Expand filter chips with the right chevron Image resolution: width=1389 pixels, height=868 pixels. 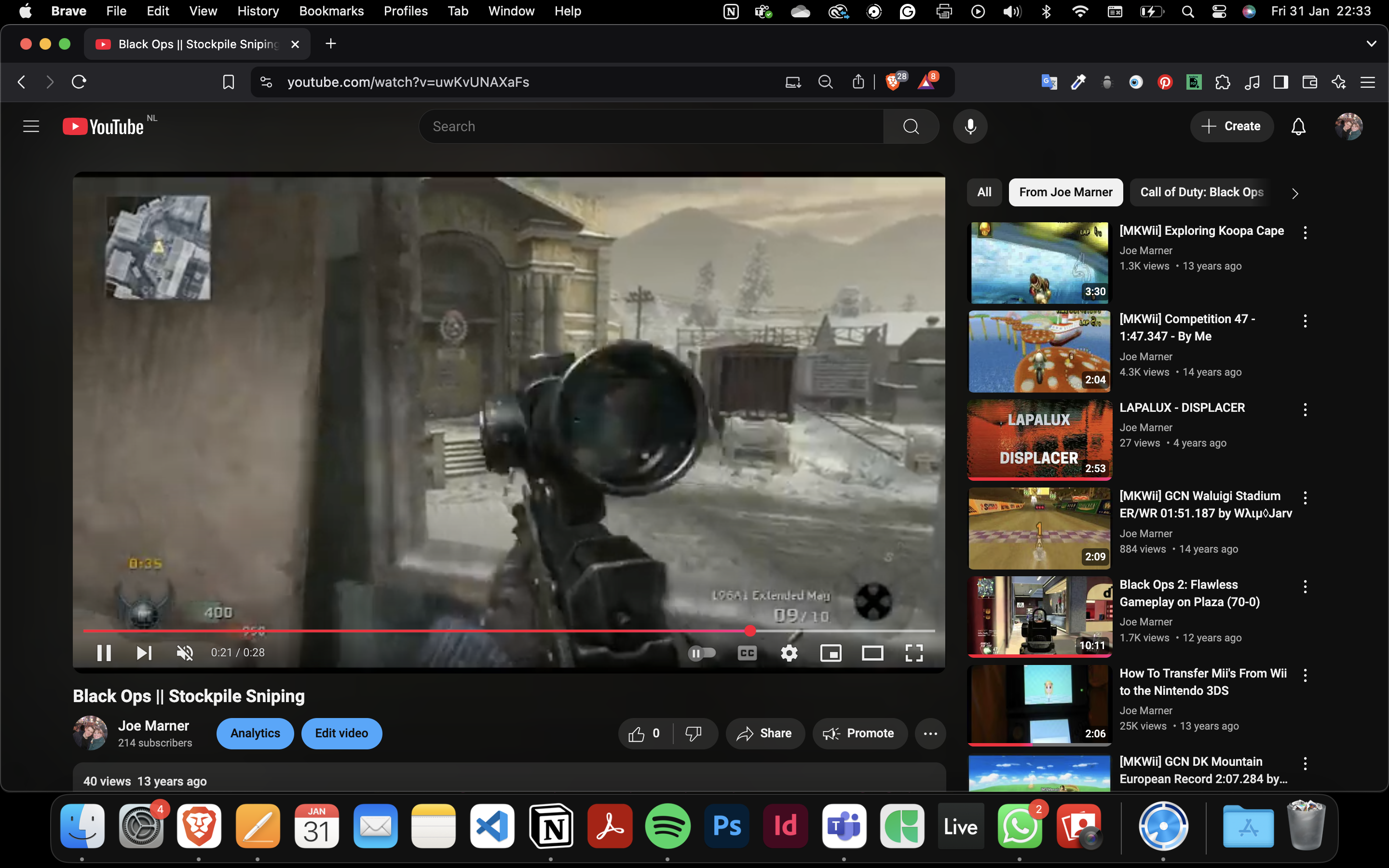coord(1295,193)
